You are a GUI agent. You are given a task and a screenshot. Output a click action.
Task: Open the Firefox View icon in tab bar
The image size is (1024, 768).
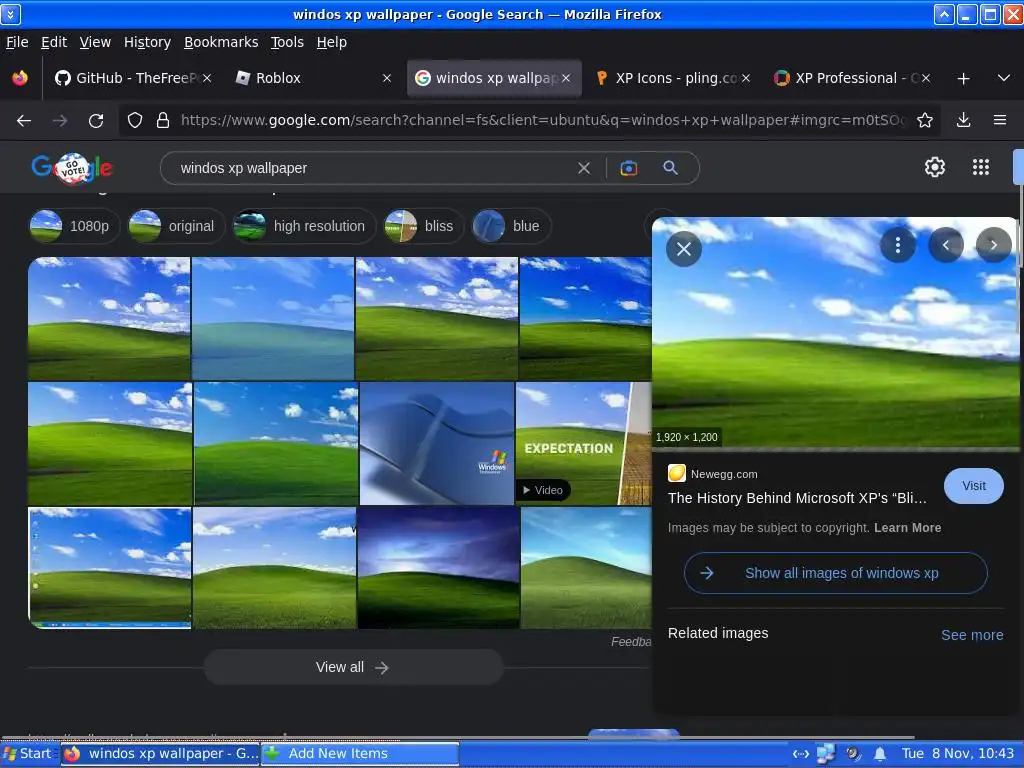[20, 78]
